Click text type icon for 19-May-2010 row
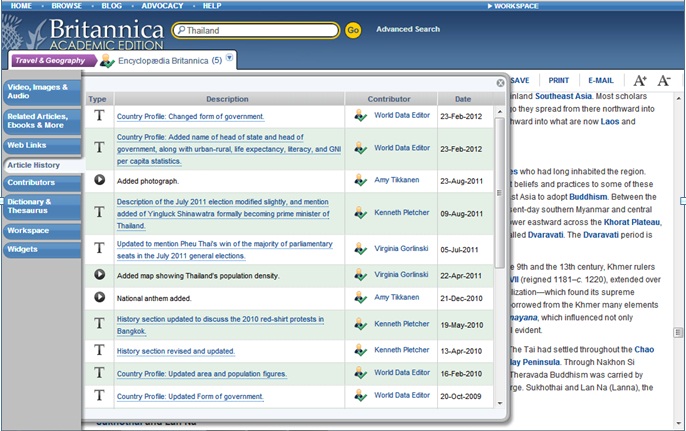This screenshot has width=686, height=431. tap(100, 323)
